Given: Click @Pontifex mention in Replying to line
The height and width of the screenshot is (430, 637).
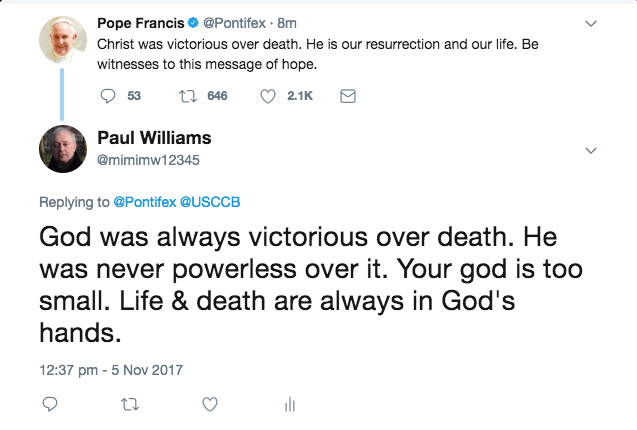Looking at the screenshot, I should pyautogui.click(x=144, y=202).
